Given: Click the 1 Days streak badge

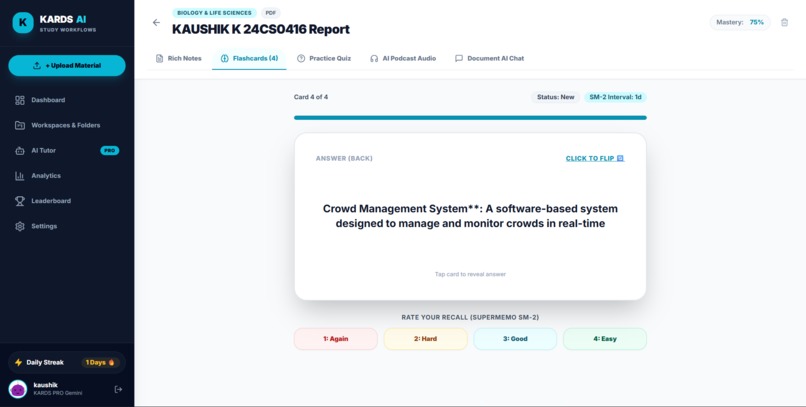Looking at the screenshot, I should (100, 362).
